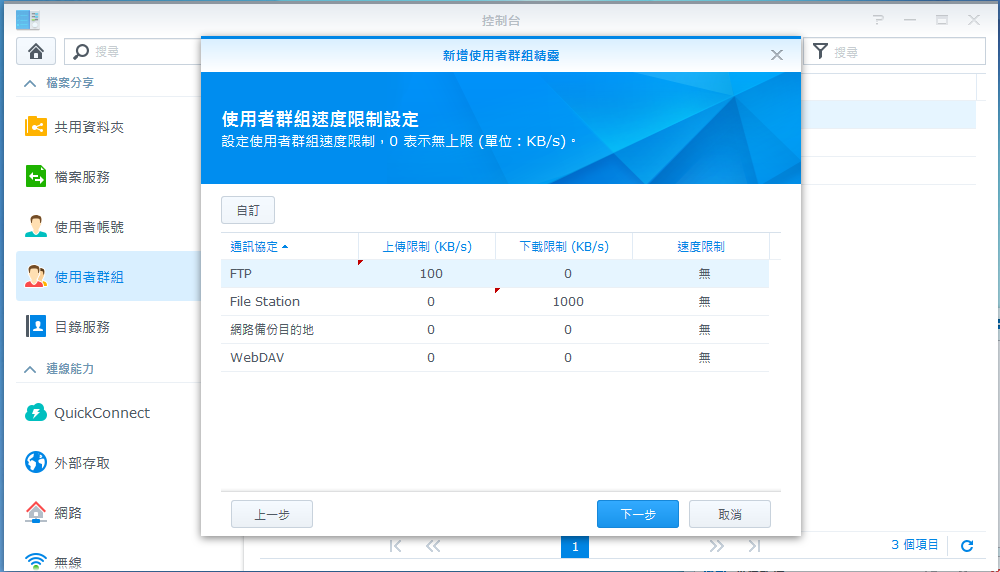Click WebDAV 速度限制 value 無
The width and height of the screenshot is (1000, 572).
(704, 358)
